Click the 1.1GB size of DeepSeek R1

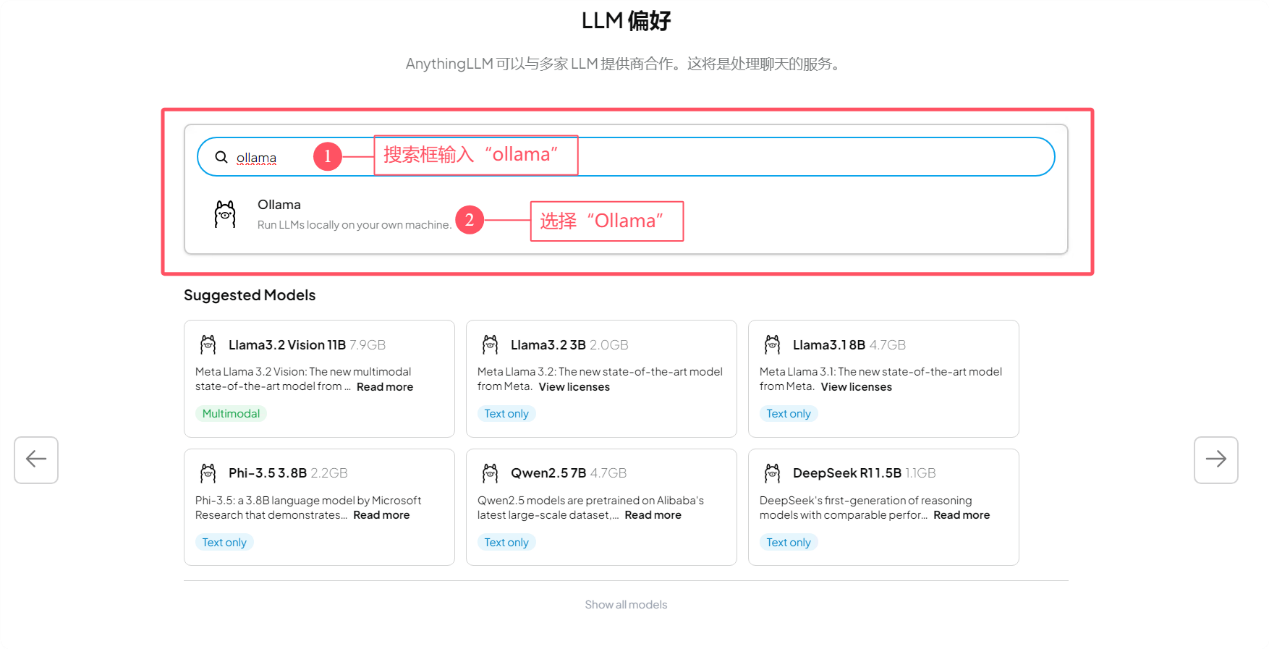[921, 473]
